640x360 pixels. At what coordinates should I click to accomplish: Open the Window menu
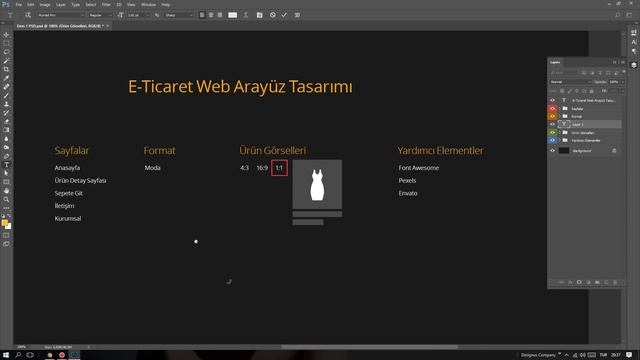coord(148,4)
